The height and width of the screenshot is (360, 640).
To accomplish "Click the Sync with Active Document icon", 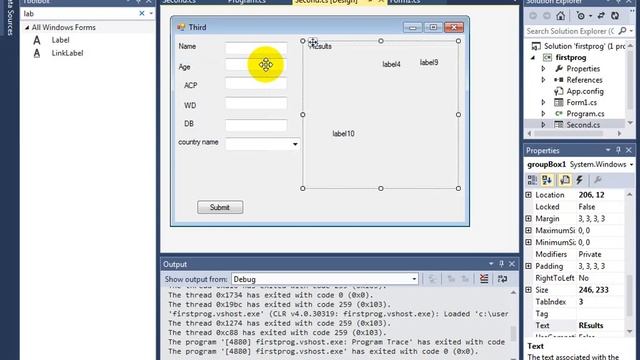I will [601, 16].
